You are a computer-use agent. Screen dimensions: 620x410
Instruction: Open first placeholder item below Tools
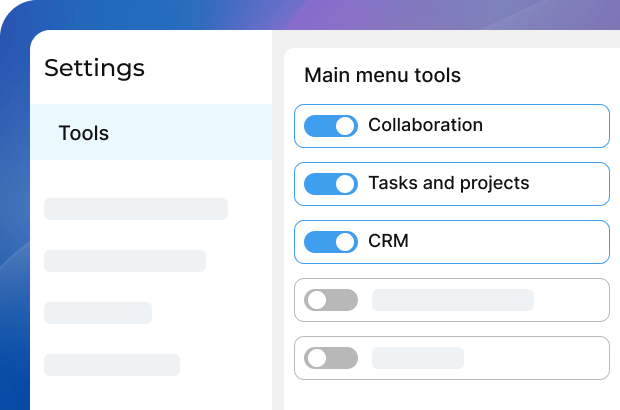click(136, 209)
